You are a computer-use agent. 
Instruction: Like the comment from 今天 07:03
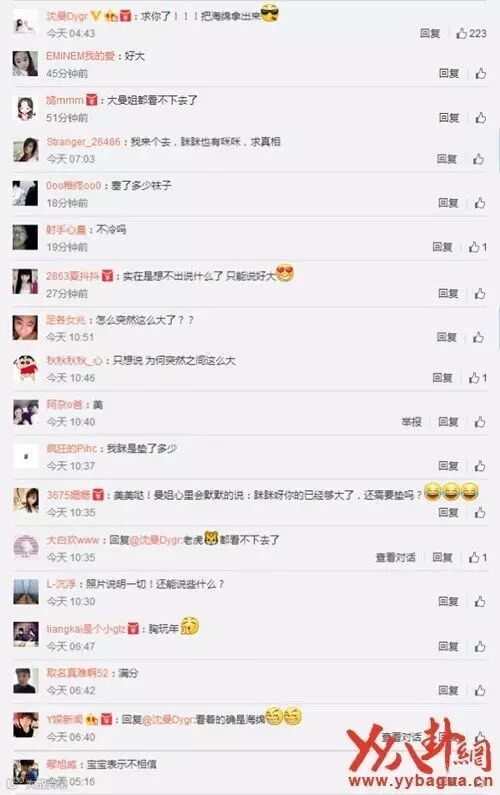pos(478,159)
